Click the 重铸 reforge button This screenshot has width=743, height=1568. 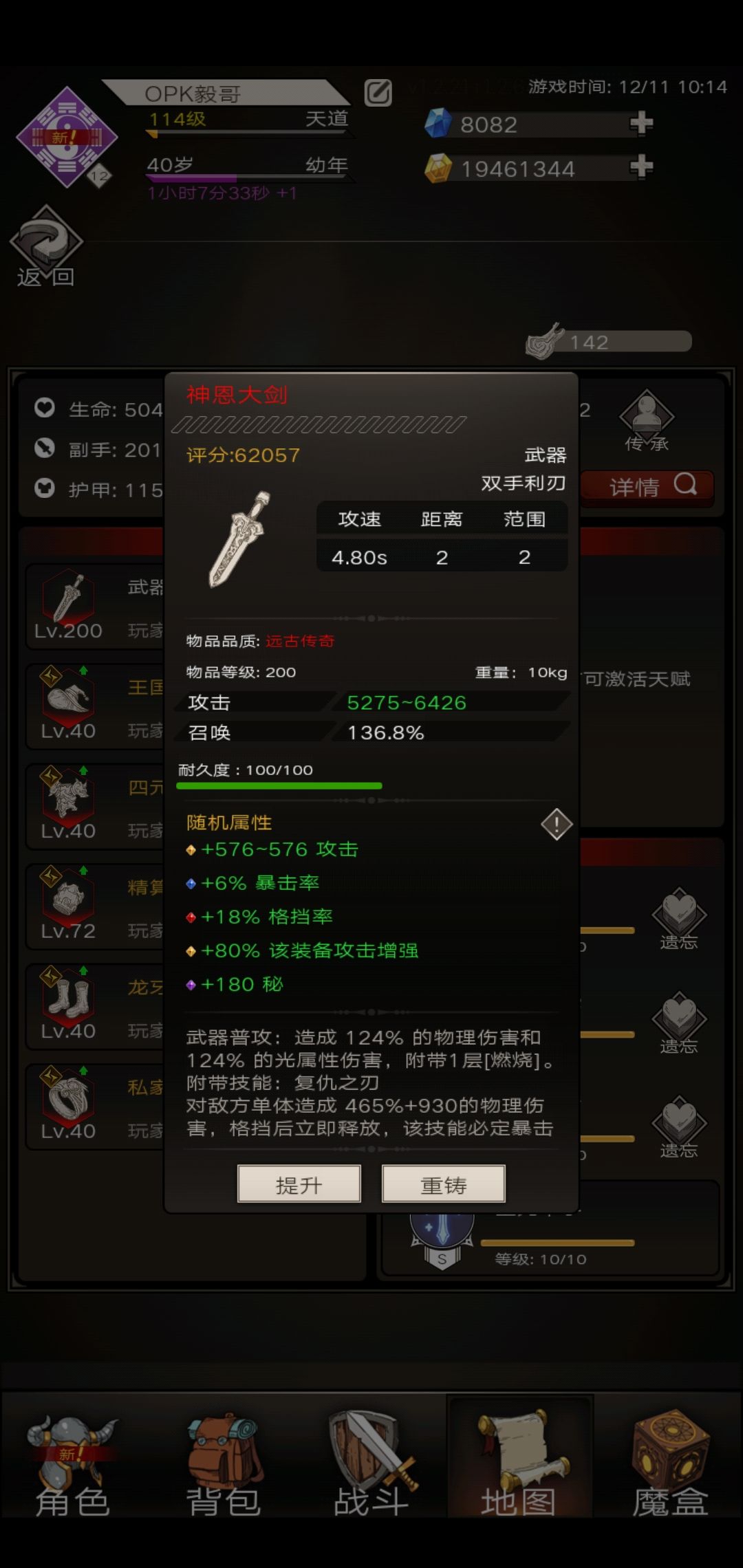coord(444,1184)
